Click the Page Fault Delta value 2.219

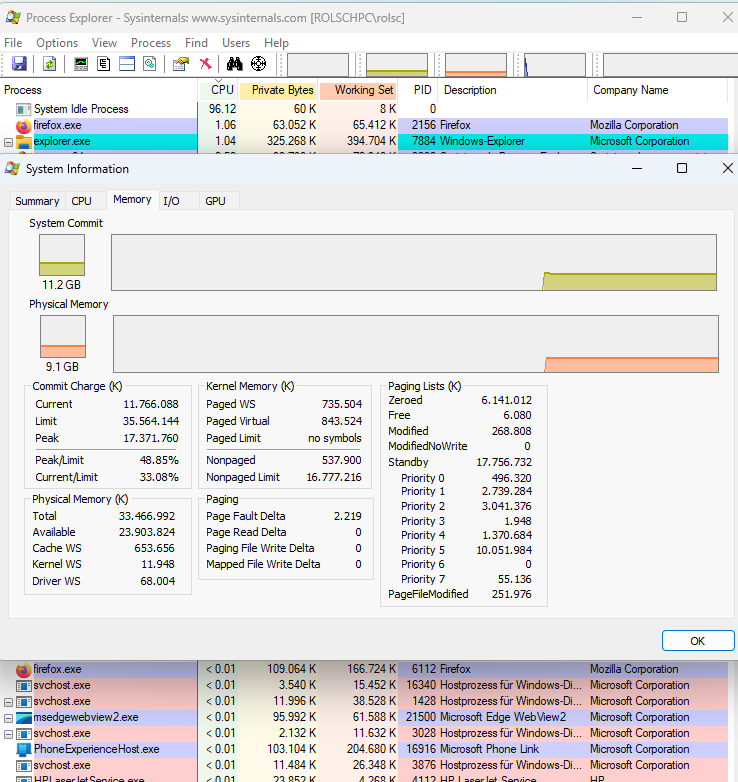pyautogui.click(x=348, y=516)
